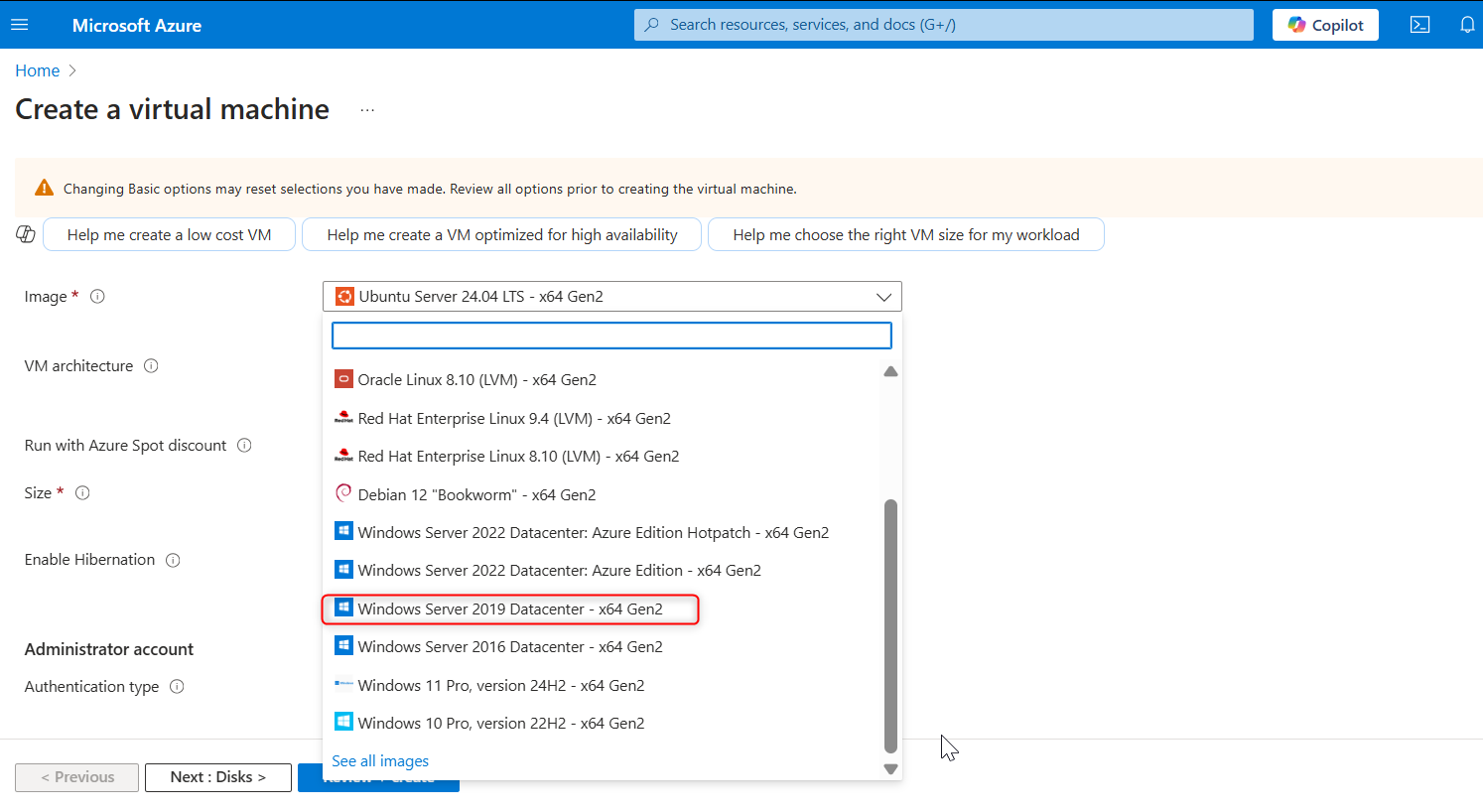Click the Debian swirl icon
Viewport: 1483px width, 812px height.
[x=343, y=493]
